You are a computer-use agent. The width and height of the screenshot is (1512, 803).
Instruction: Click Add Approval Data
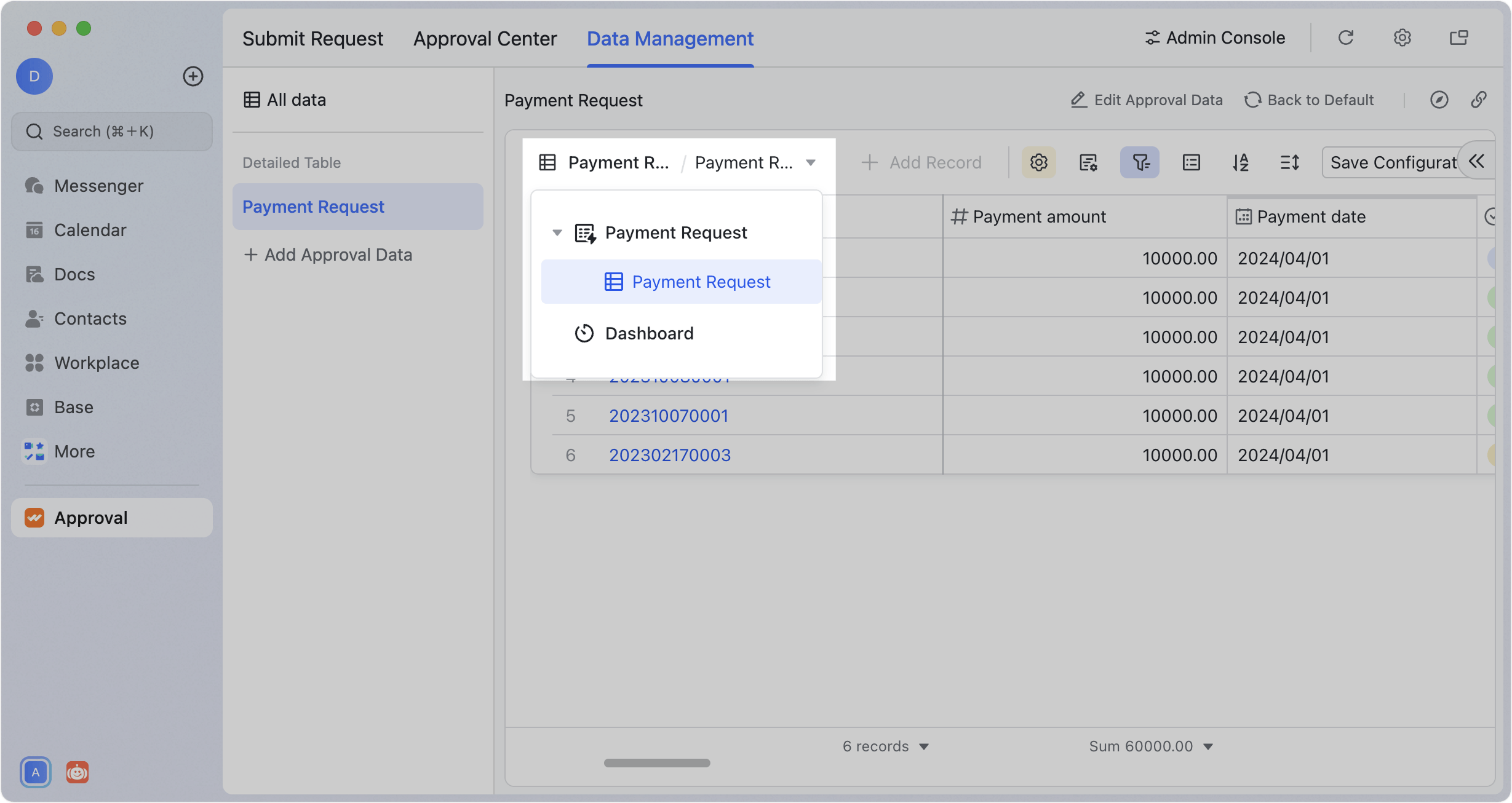(327, 255)
